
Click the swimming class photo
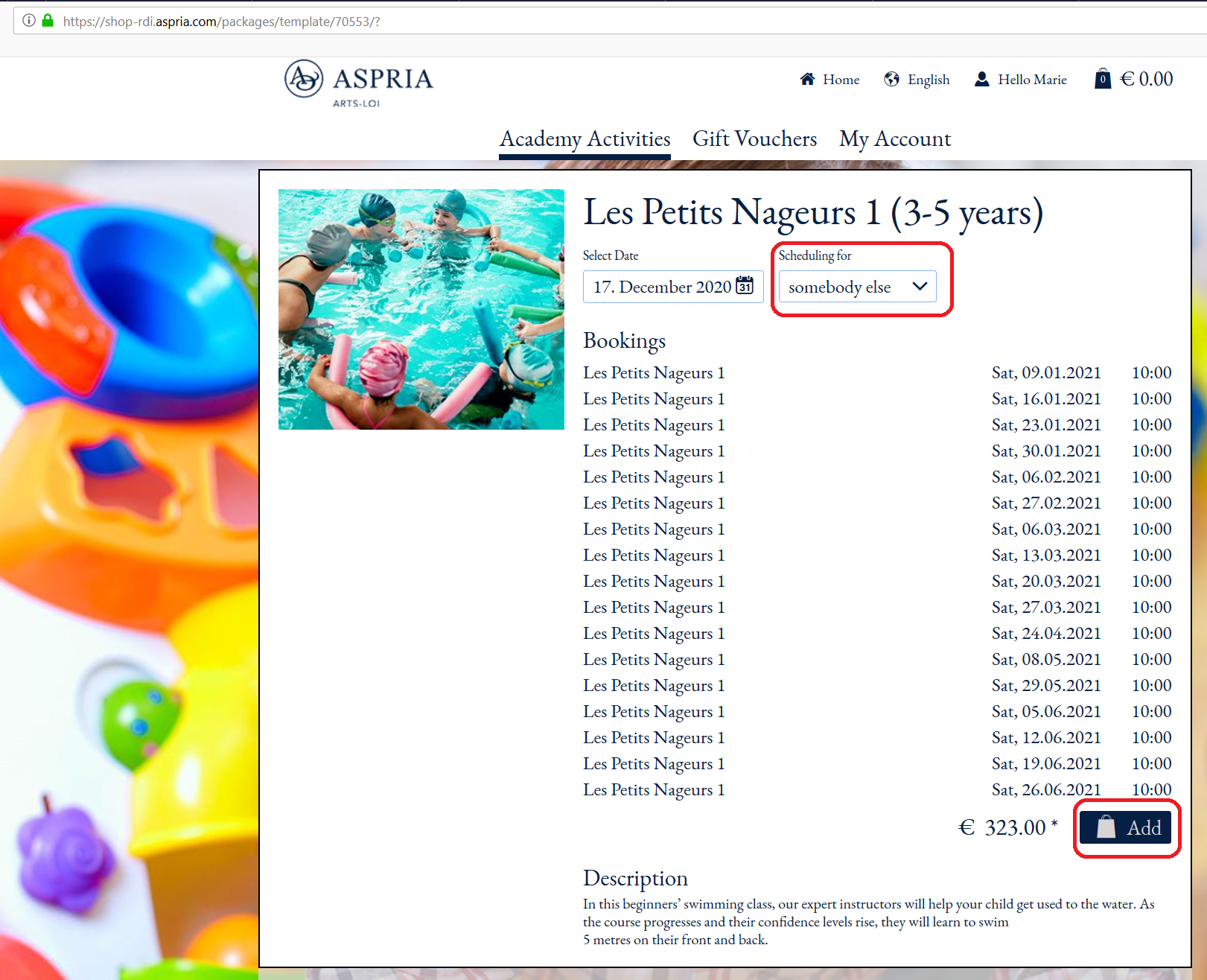point(421,309)
